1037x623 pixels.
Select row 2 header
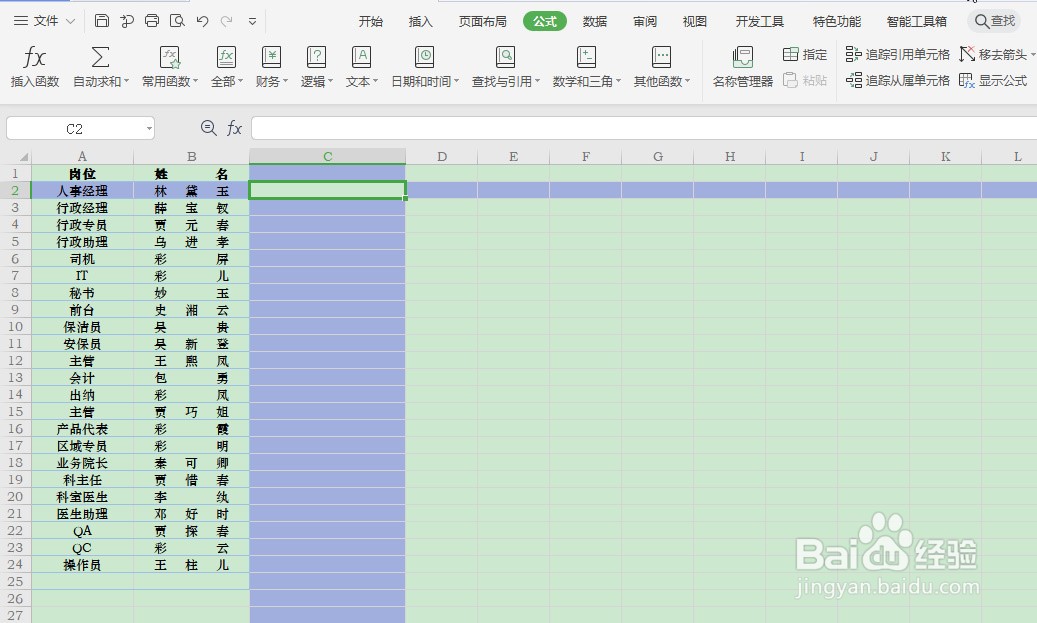[x=15, y=190]
